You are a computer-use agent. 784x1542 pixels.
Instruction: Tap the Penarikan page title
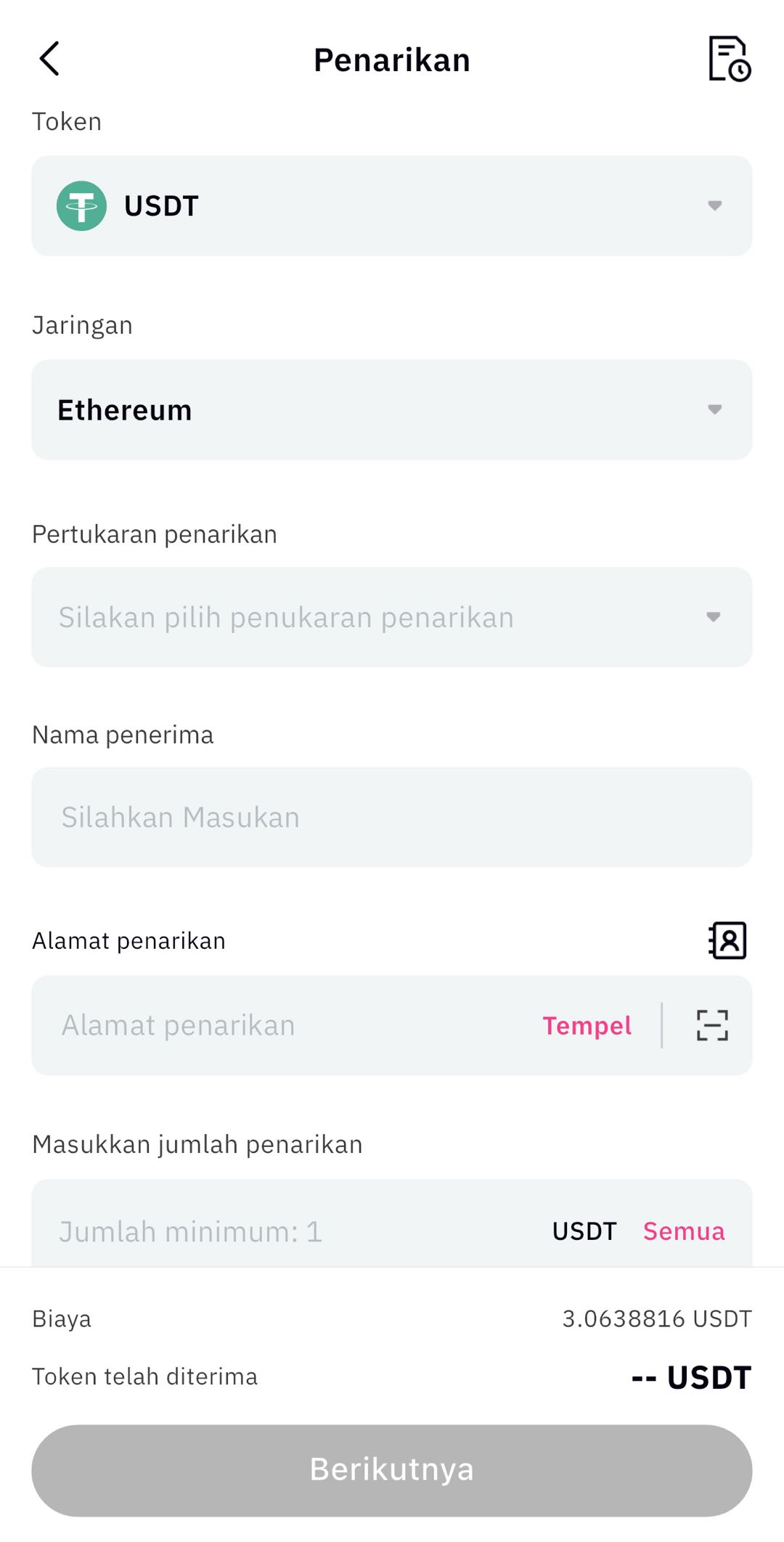[392, 60]
